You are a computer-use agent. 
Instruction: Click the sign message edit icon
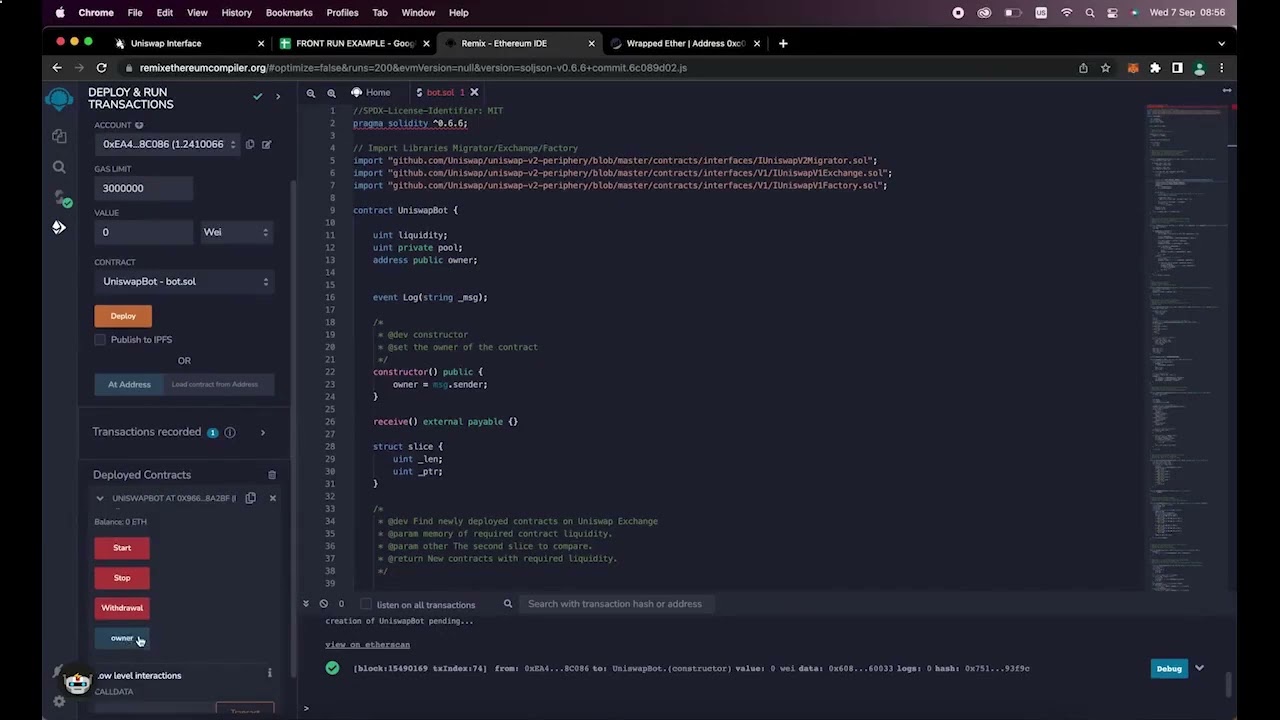click(266, 144)
